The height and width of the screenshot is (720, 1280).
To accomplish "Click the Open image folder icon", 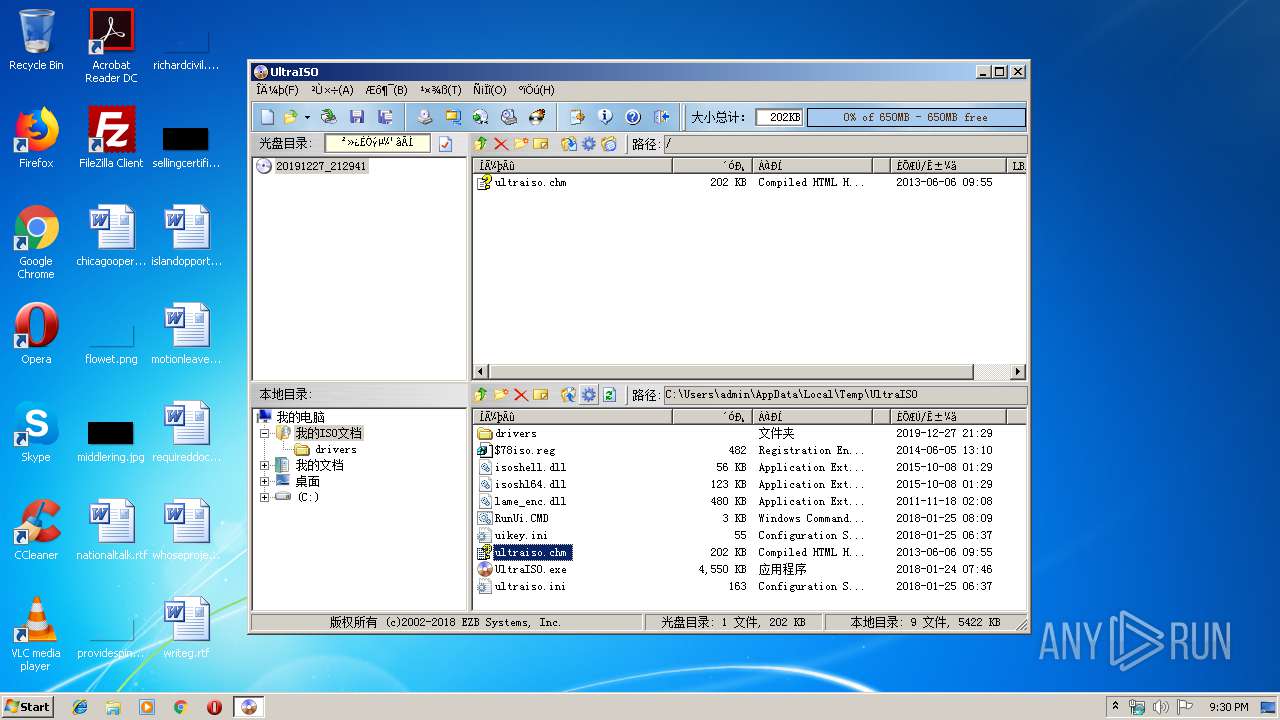I will 290,117.
